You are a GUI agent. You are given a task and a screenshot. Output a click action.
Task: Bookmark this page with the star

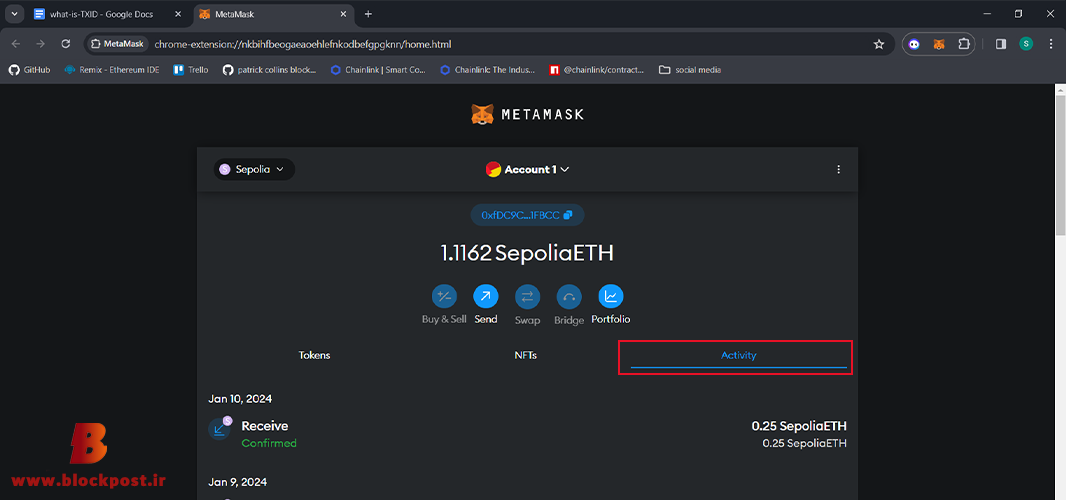878,44
